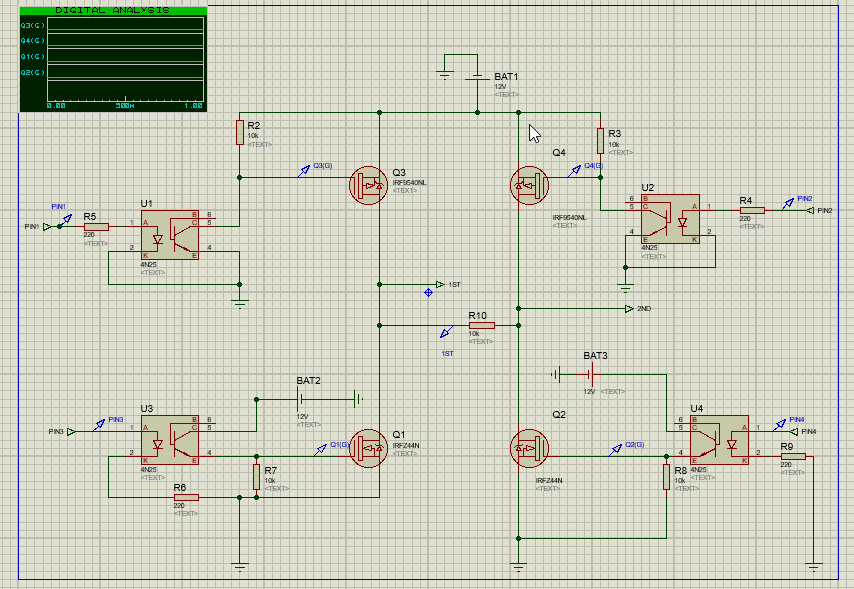Select the U4 4N25 optocoupler body
The width and height of the screenshot is (854, 589).
[x=719, y=440]
